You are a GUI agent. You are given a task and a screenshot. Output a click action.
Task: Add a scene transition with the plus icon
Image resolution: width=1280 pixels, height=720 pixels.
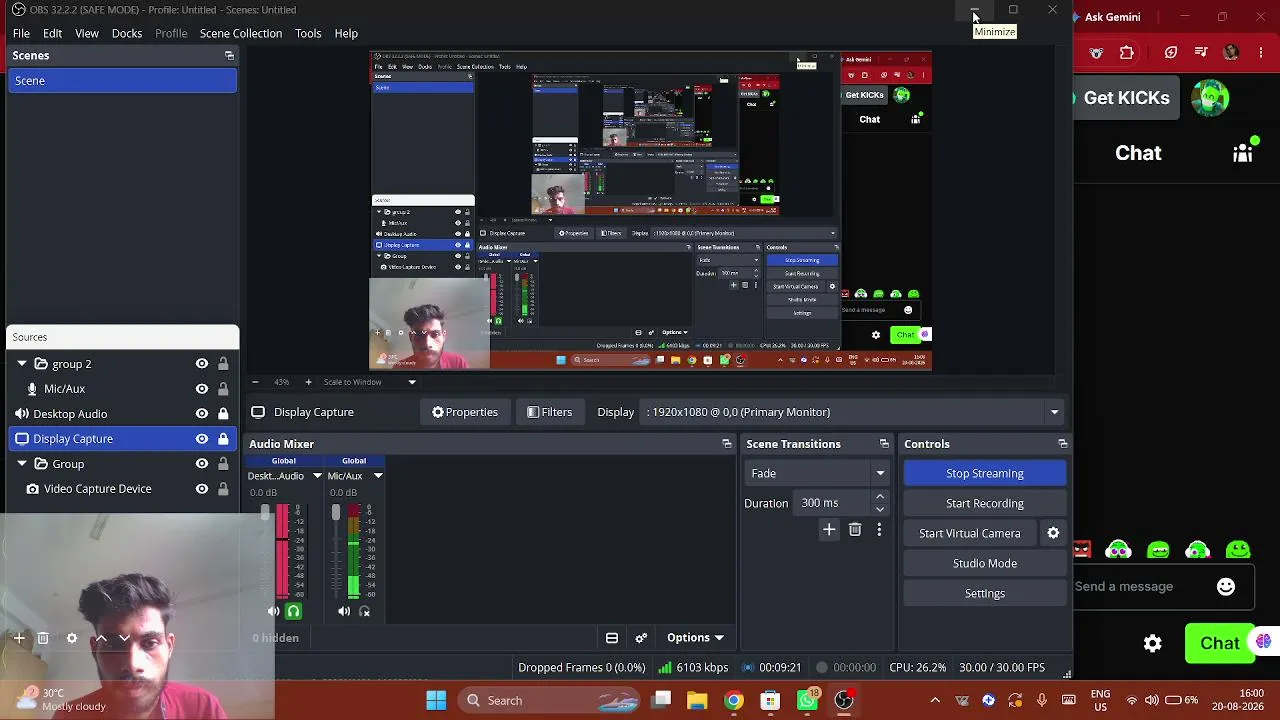click(x=829, y=530)
